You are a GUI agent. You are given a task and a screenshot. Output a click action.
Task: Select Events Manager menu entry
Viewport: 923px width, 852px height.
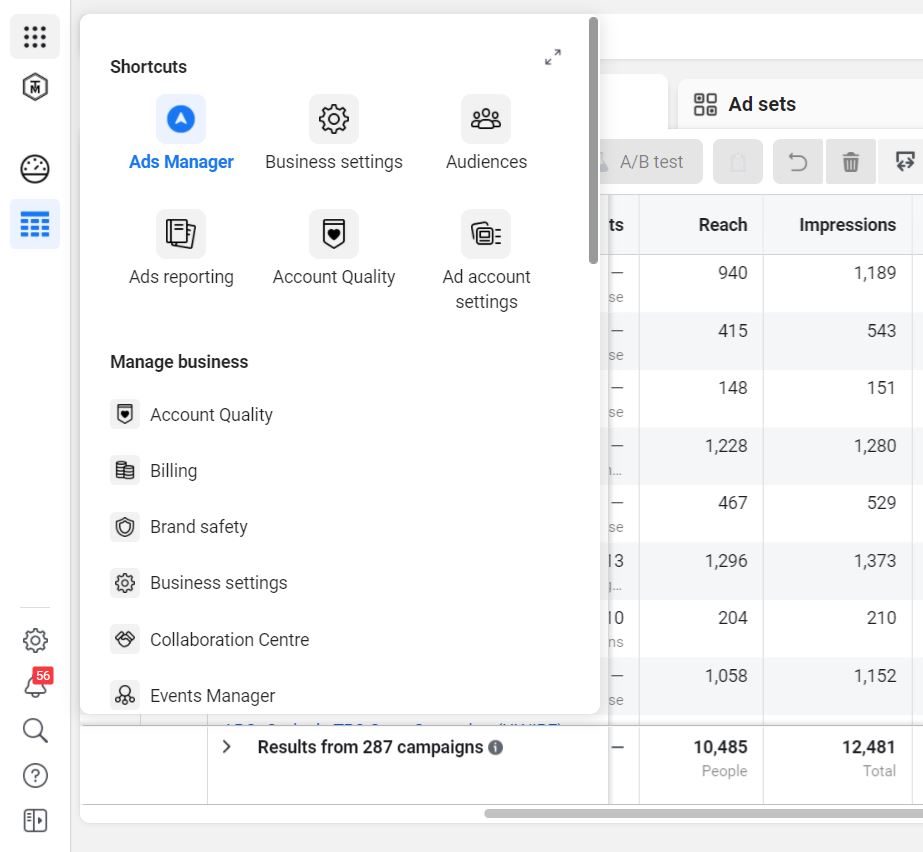coord(213,695)
